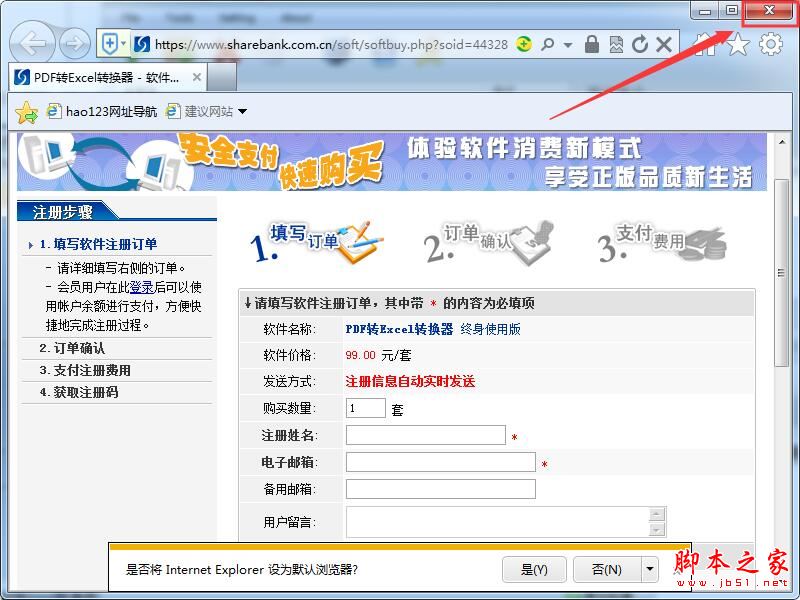Click the Home icon
The width and height of the screenshot is (800, 600).
pos(708,43)
